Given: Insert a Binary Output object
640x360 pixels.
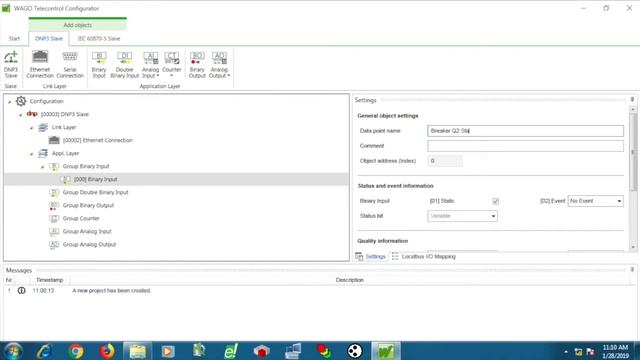Looking at the screenshot, I should tap(197, 64).
